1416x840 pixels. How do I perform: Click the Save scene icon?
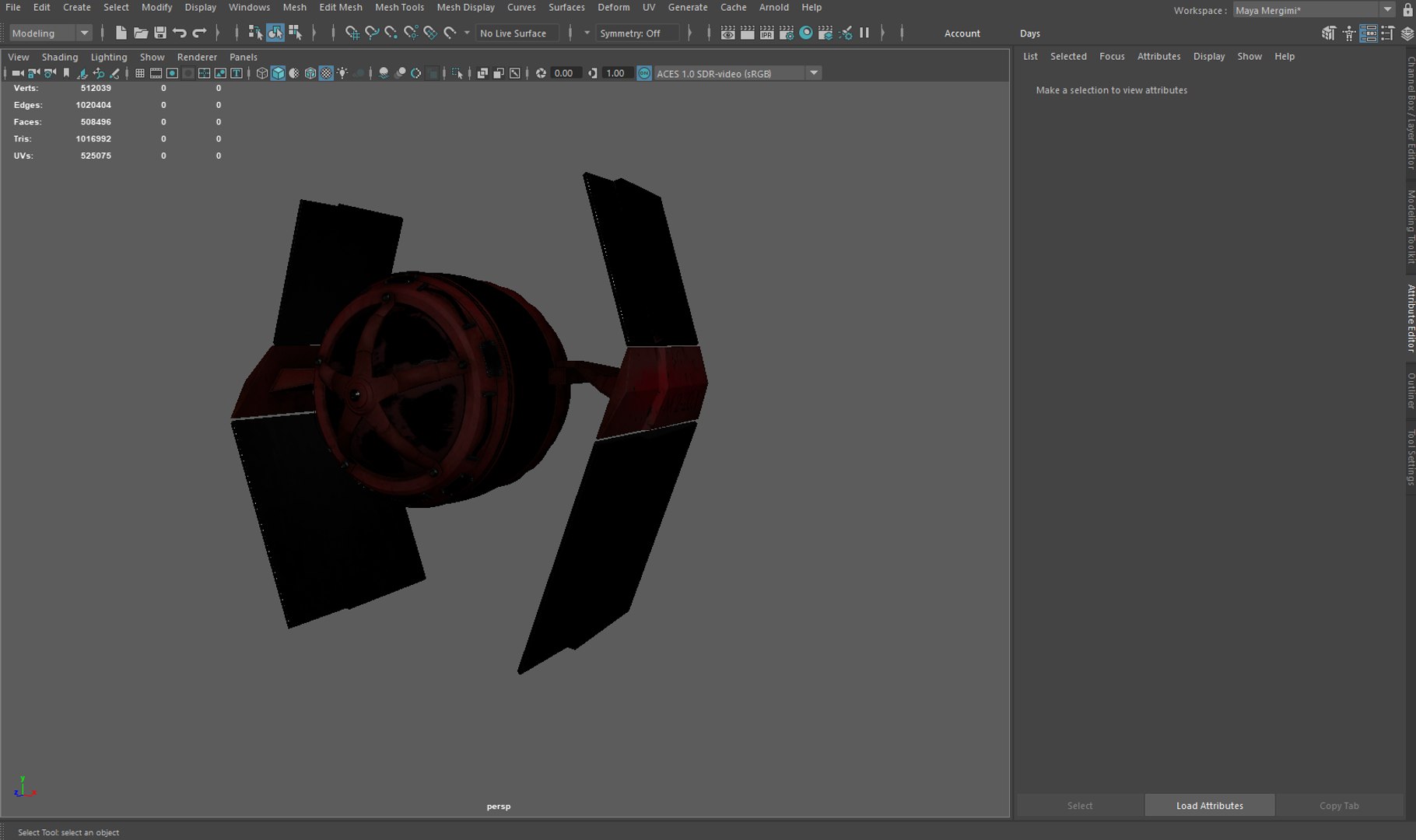click(x=160, y=33)
